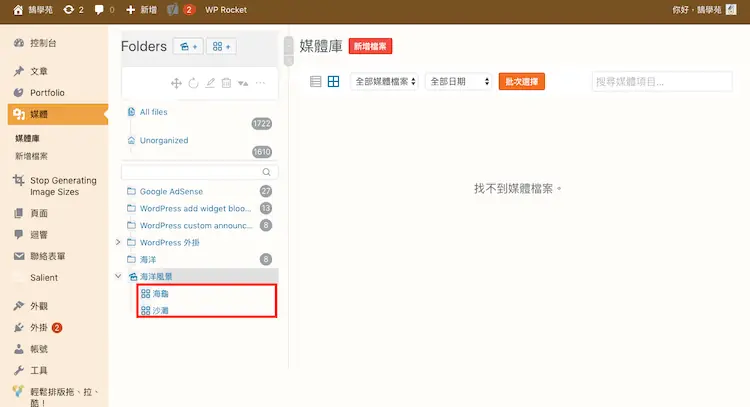Click the 外觀 appearance brush icon
The image size is (750, 407).
coord(19,306)
